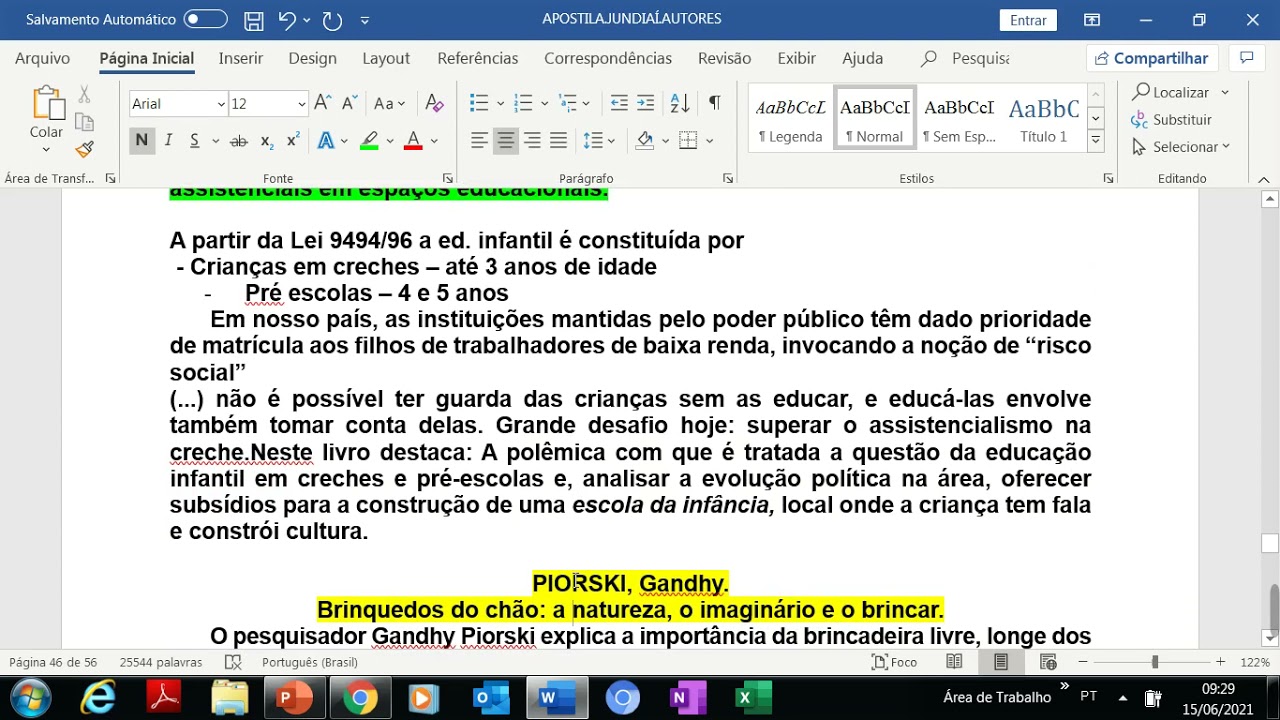Apply the Sem Espaçamento style
The height and width of the screenshot is (720, 1280).
[959, 118]
